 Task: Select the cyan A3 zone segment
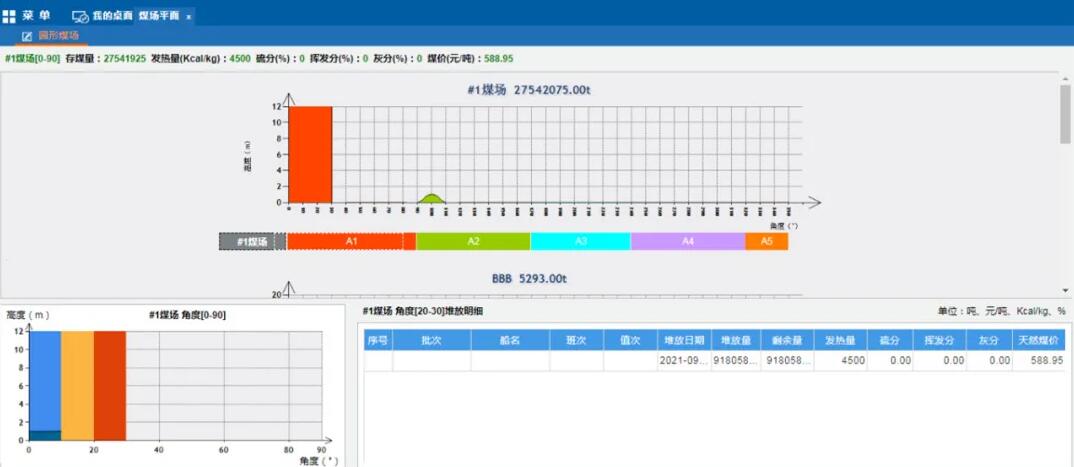coord(580,242)
